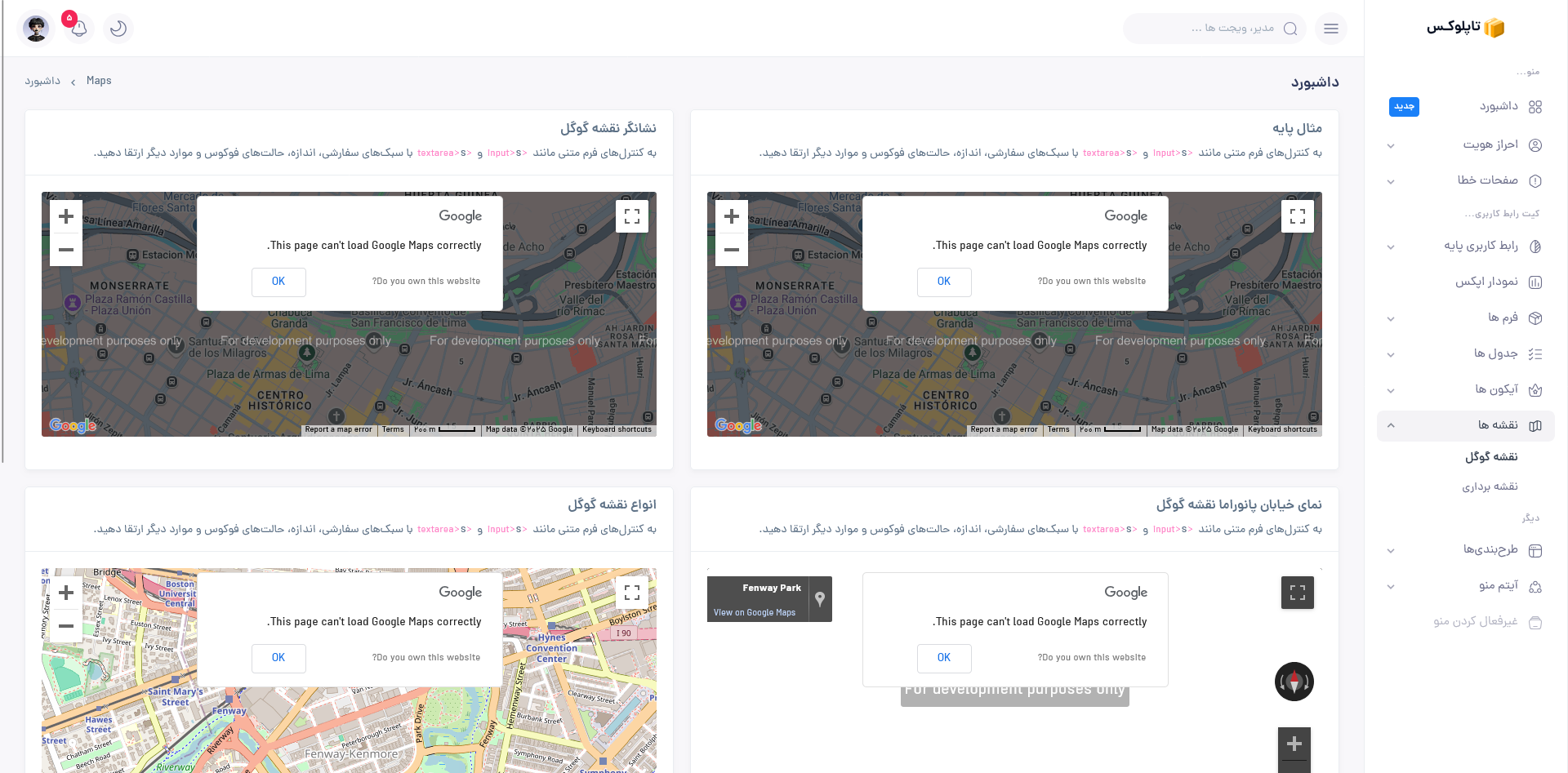The width and height of the screenshot is (1568, 773).
Task: Click the Taplox logo box icon
Action: (x=1494, y=28)
